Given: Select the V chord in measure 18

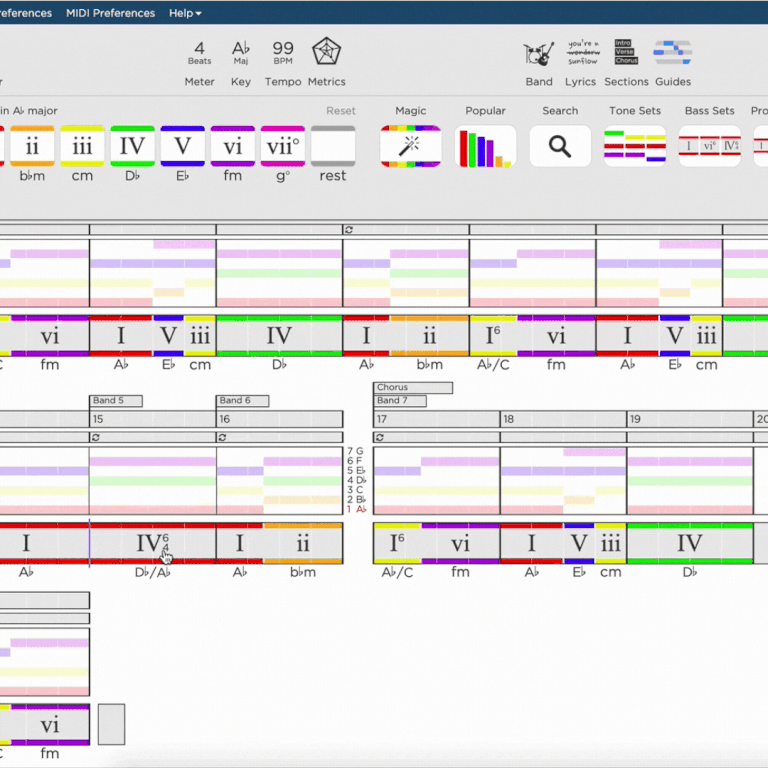Looking at the screenshot, I should [x=579, y=543].
